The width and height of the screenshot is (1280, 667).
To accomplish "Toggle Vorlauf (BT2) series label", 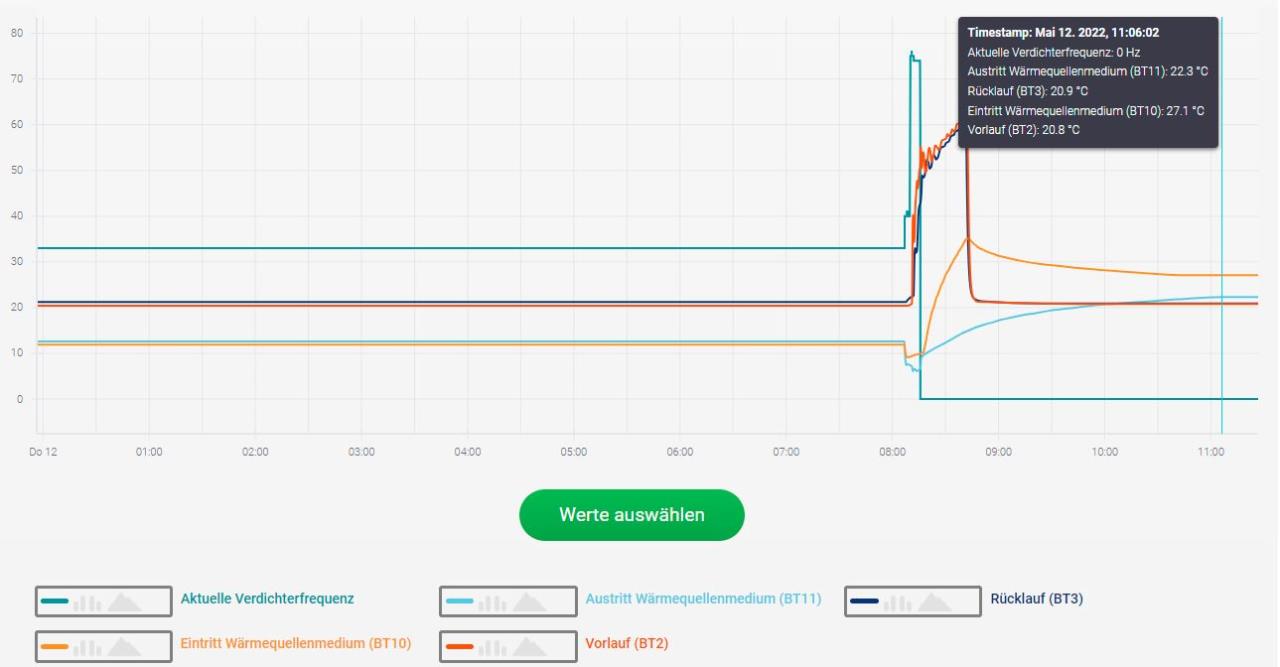I will [x=627, y=643].
